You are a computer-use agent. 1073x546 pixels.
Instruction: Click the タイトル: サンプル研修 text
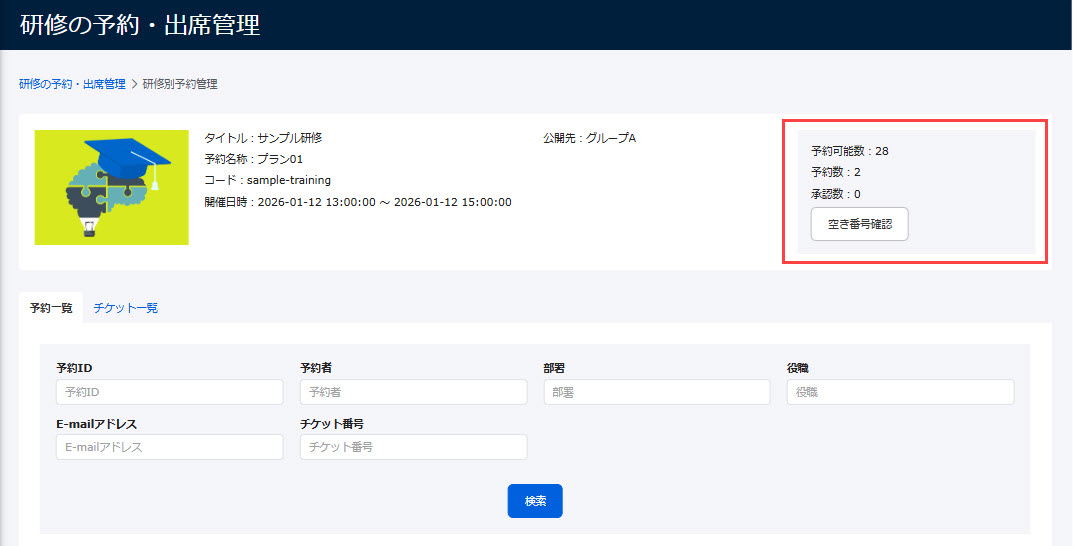263,138
